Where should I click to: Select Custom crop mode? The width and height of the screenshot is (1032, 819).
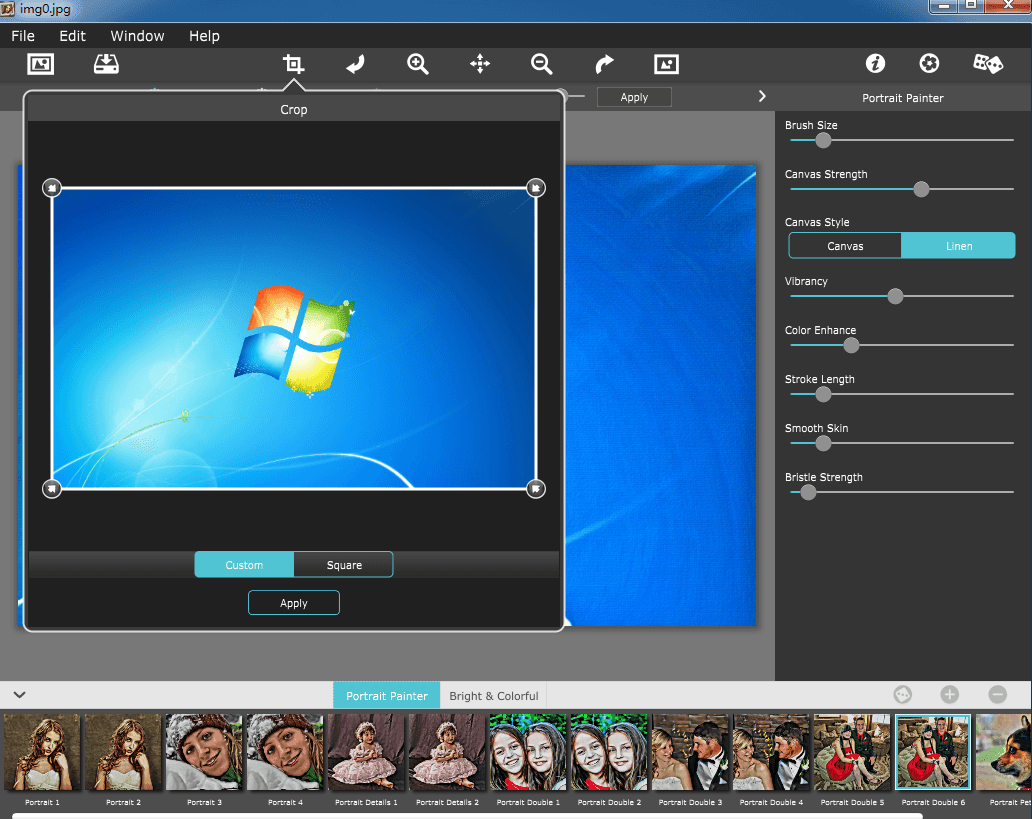tap(244, 565)
